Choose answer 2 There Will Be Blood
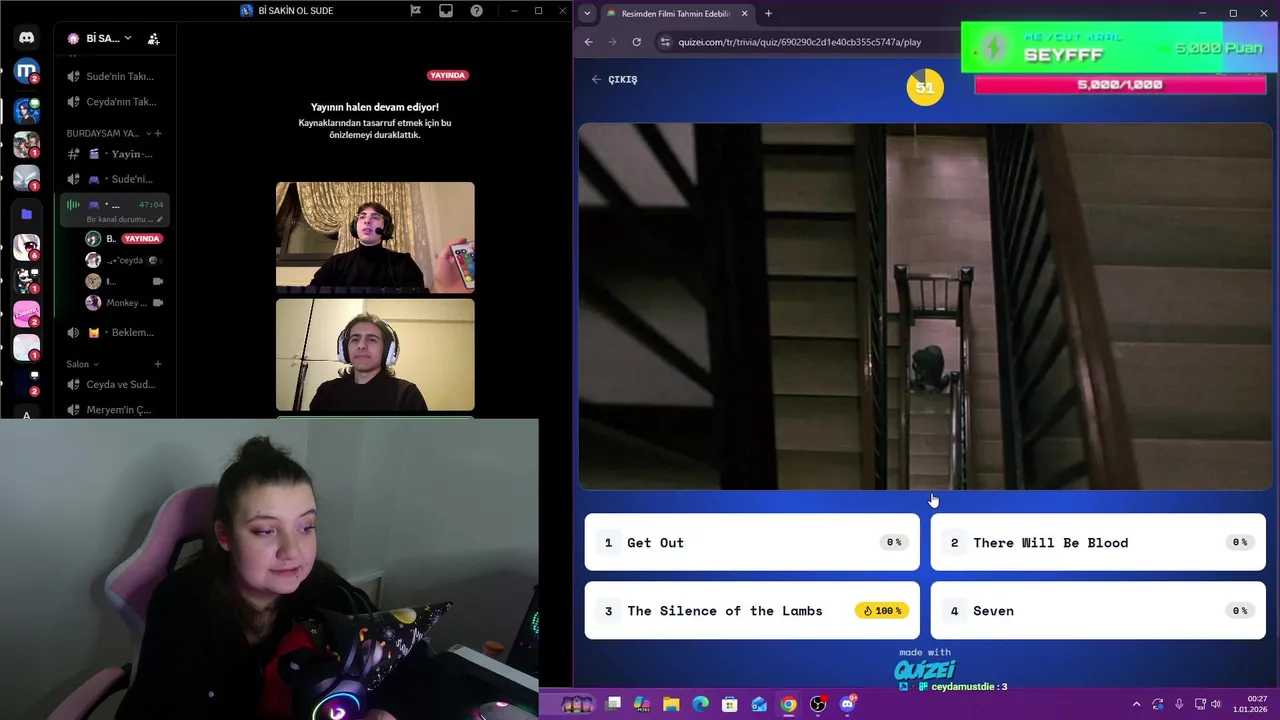The height and width of the screenshot is (720, 1280). click(x=1098, y=542)
